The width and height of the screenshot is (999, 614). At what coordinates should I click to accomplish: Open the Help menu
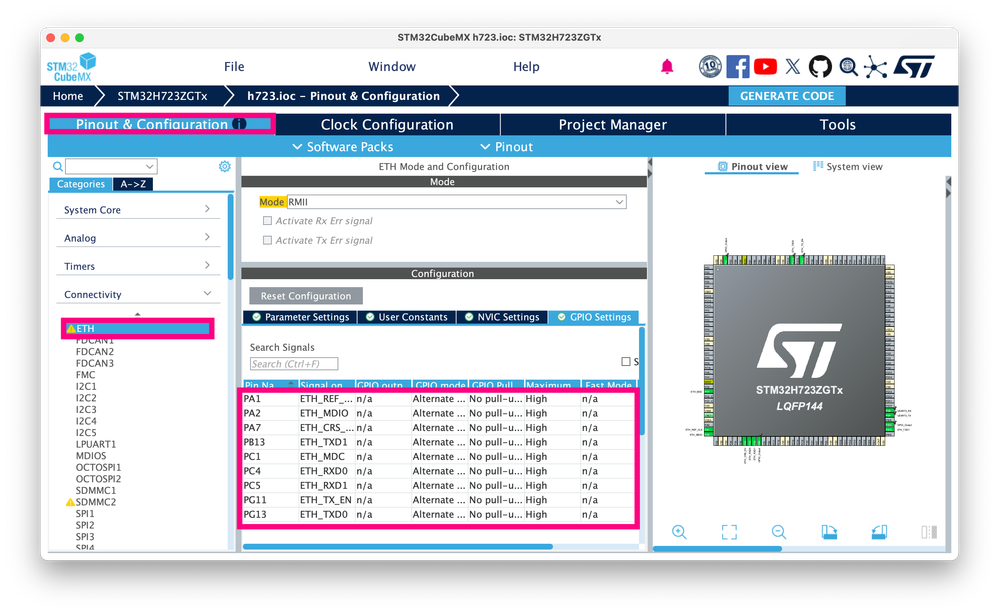click(x=526, y=66)
